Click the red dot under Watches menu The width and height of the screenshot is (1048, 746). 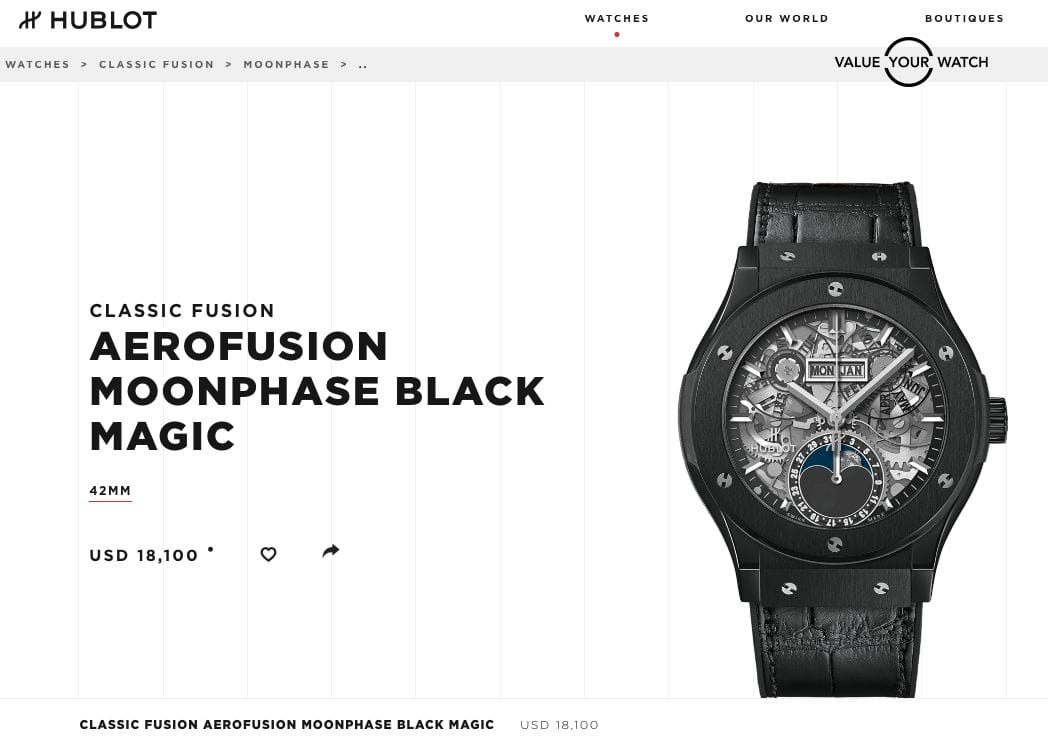pyautogui.click(x=617, y=35)
